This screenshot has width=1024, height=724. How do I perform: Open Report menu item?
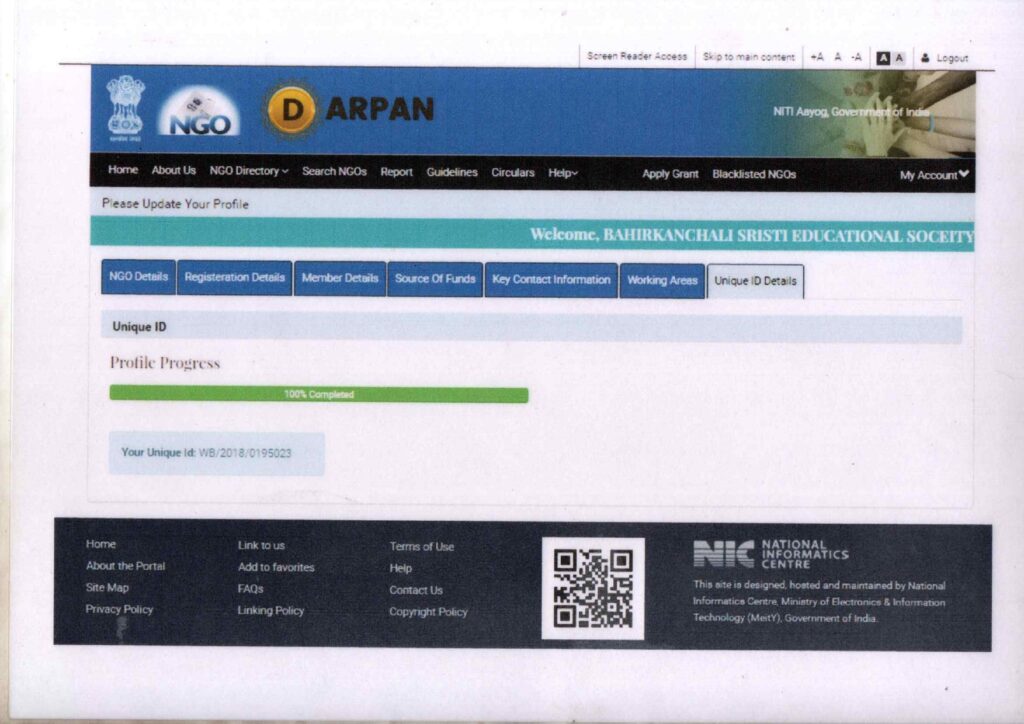(x=396, y=172)
